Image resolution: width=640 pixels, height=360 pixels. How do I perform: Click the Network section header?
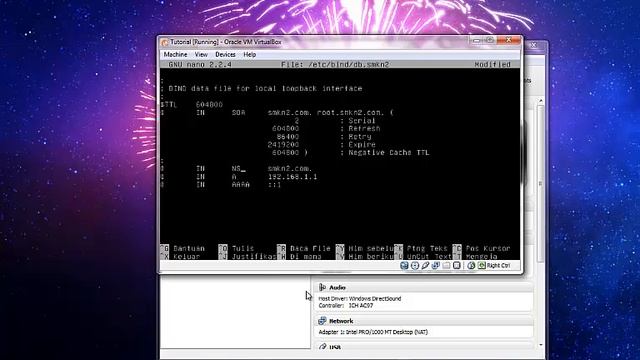tap(424, 321)
